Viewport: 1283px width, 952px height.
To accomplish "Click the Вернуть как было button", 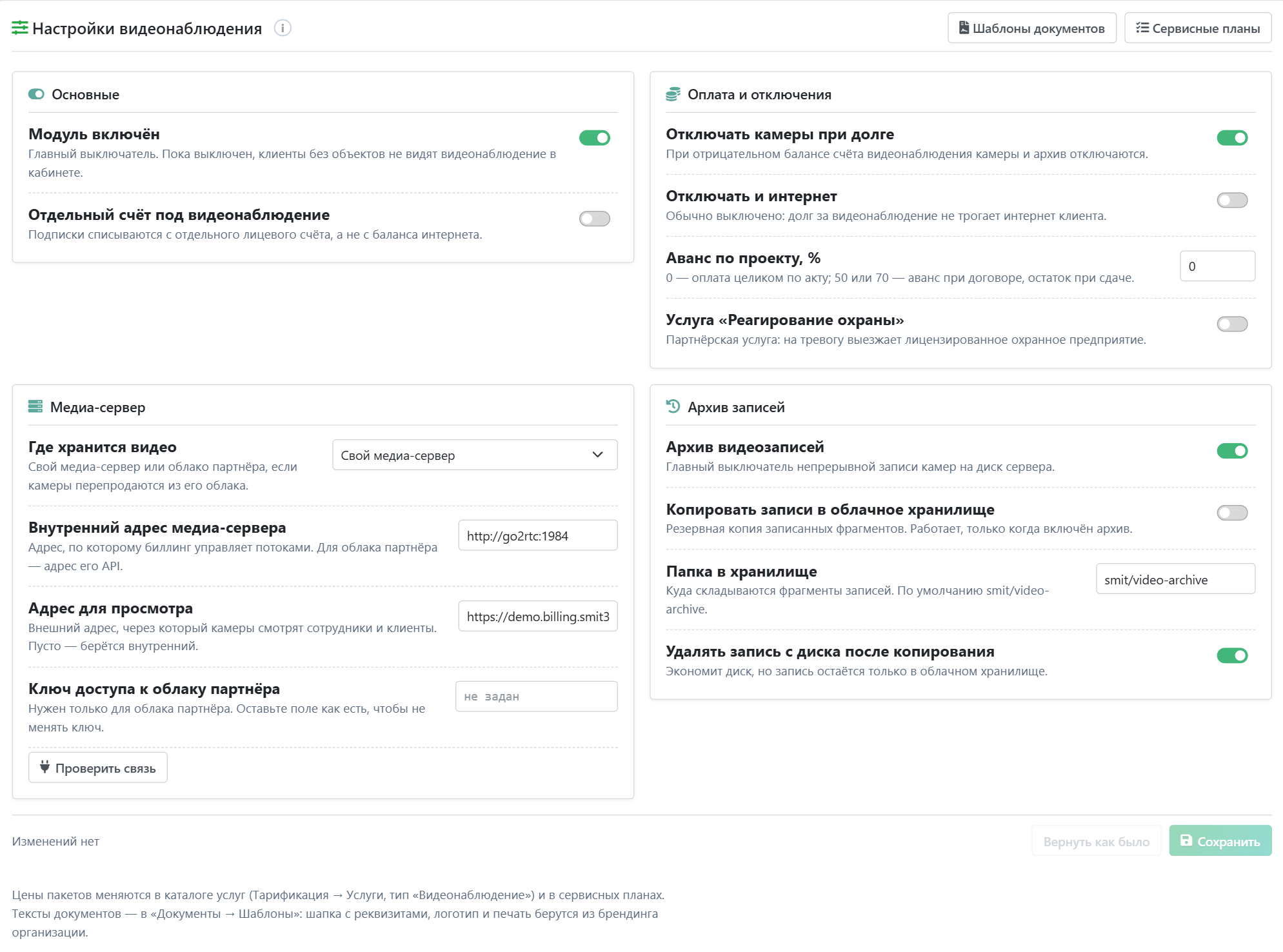I will [x=1096, y=841].
